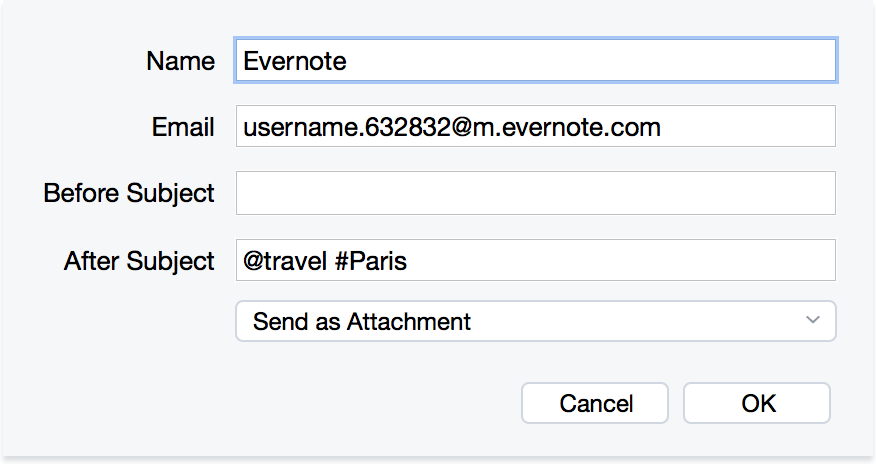Click the Email label
The image size is (876, 464).
click(183, 128)
